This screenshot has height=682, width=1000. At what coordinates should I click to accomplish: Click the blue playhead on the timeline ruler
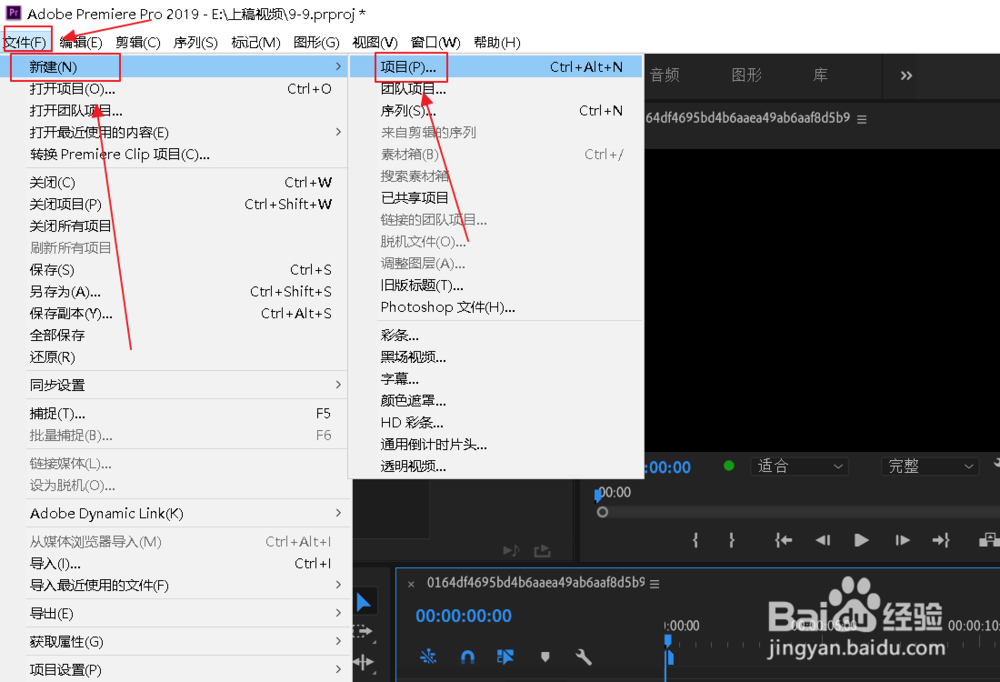668,641
